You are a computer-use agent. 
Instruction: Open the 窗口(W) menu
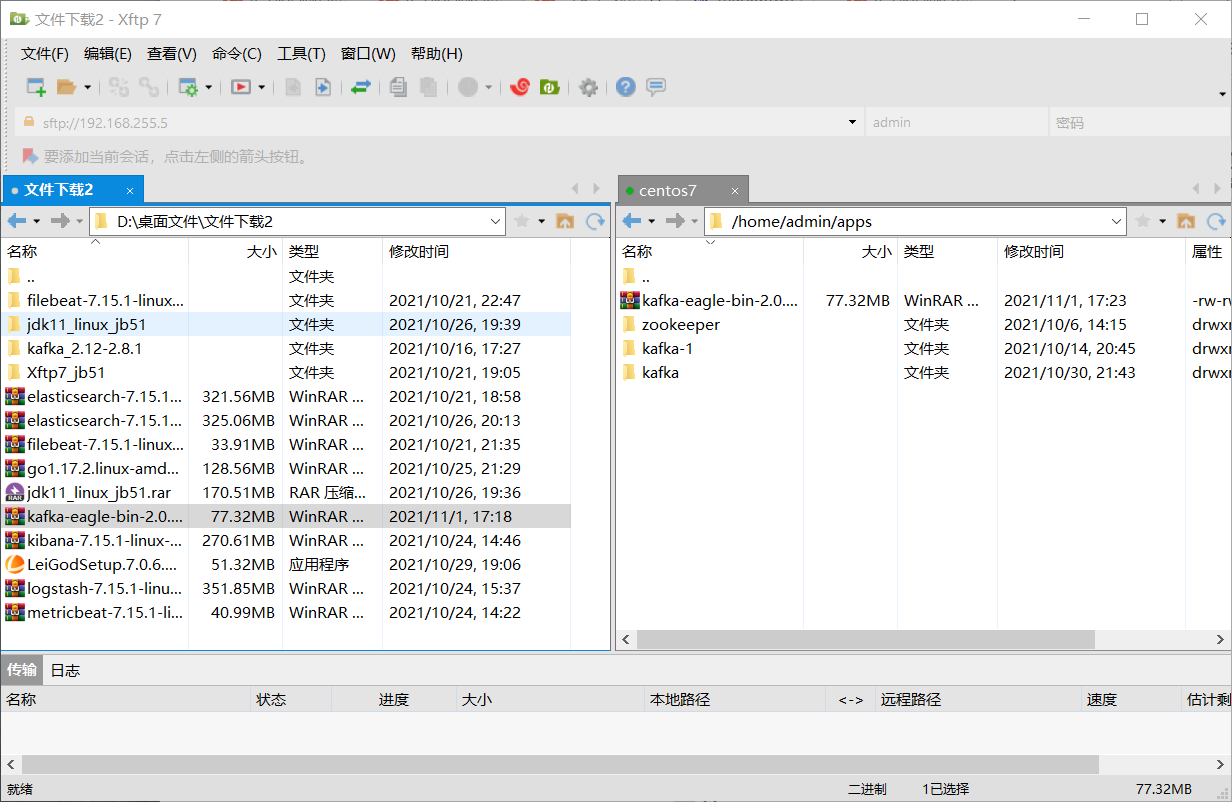point(368,54)
